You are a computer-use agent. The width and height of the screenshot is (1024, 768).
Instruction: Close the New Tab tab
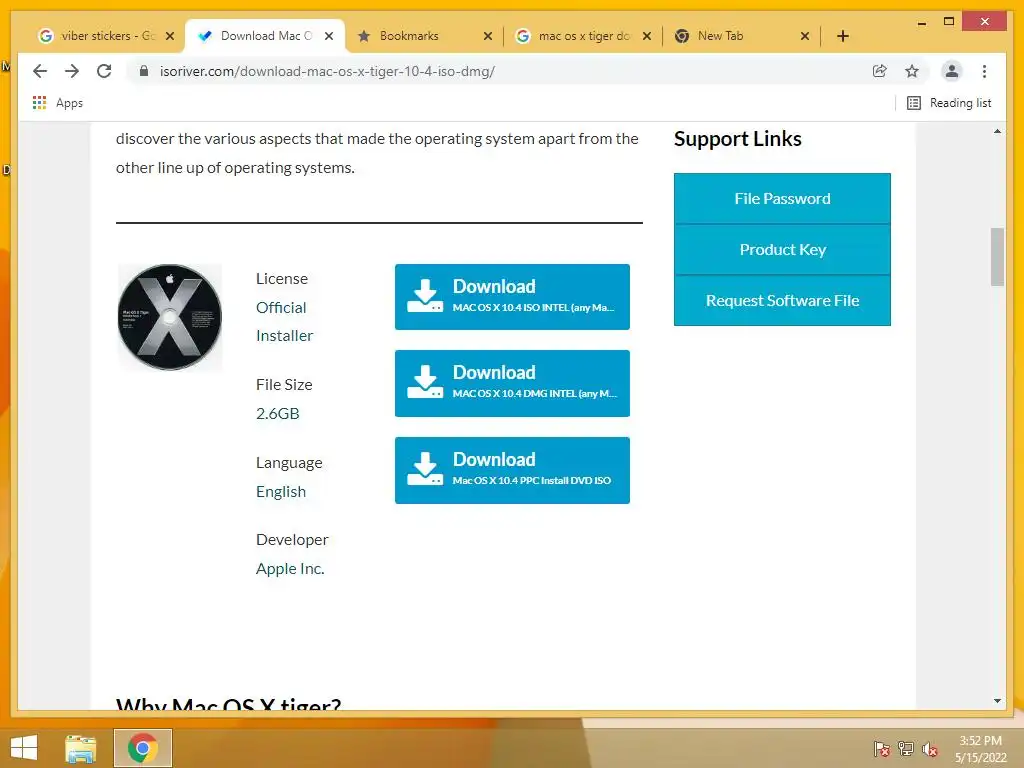805,36
